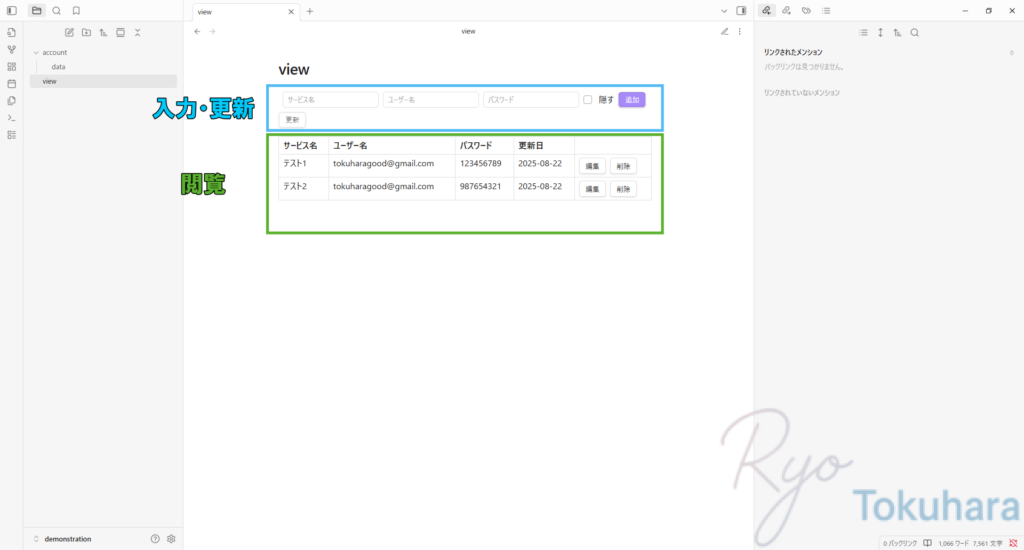This screenshot has width=1024, height=550.
Task: Open the bookmarks tab in left sidebar
Action: pyautogui.click(x=76, y=11)
